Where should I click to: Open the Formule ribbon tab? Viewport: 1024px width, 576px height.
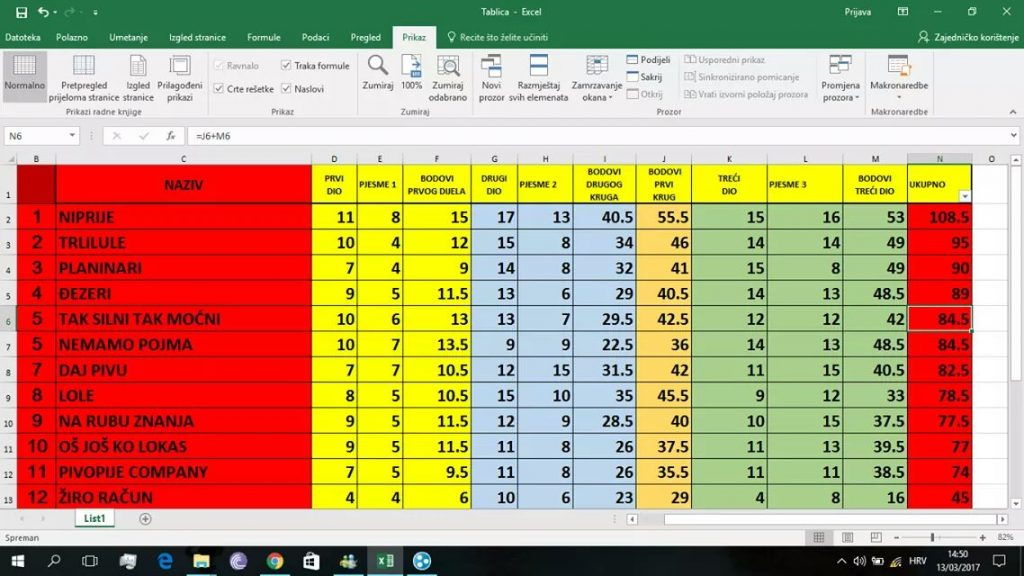coord(264,37)
